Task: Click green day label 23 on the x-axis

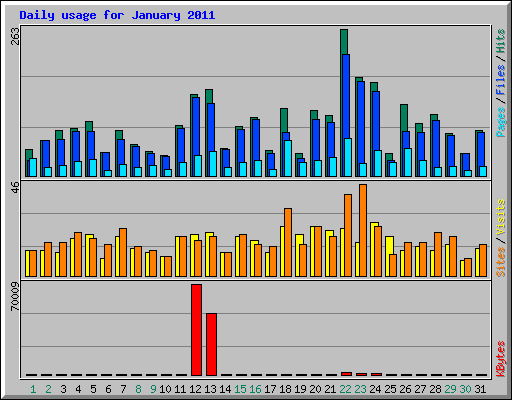Action: pyautogui.click(x=360, y=389)
